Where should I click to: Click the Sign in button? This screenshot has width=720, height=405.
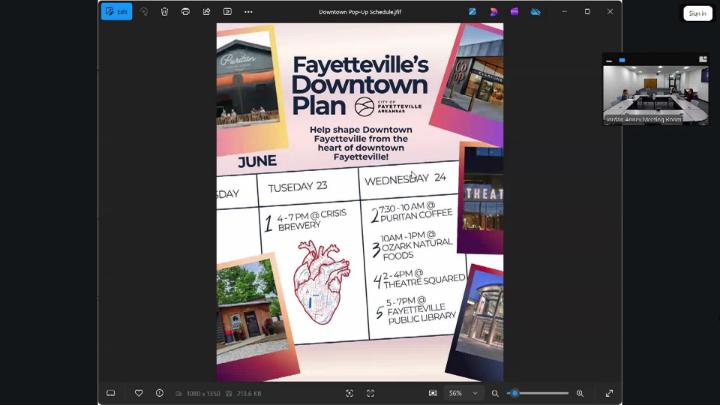pos(698,13)
